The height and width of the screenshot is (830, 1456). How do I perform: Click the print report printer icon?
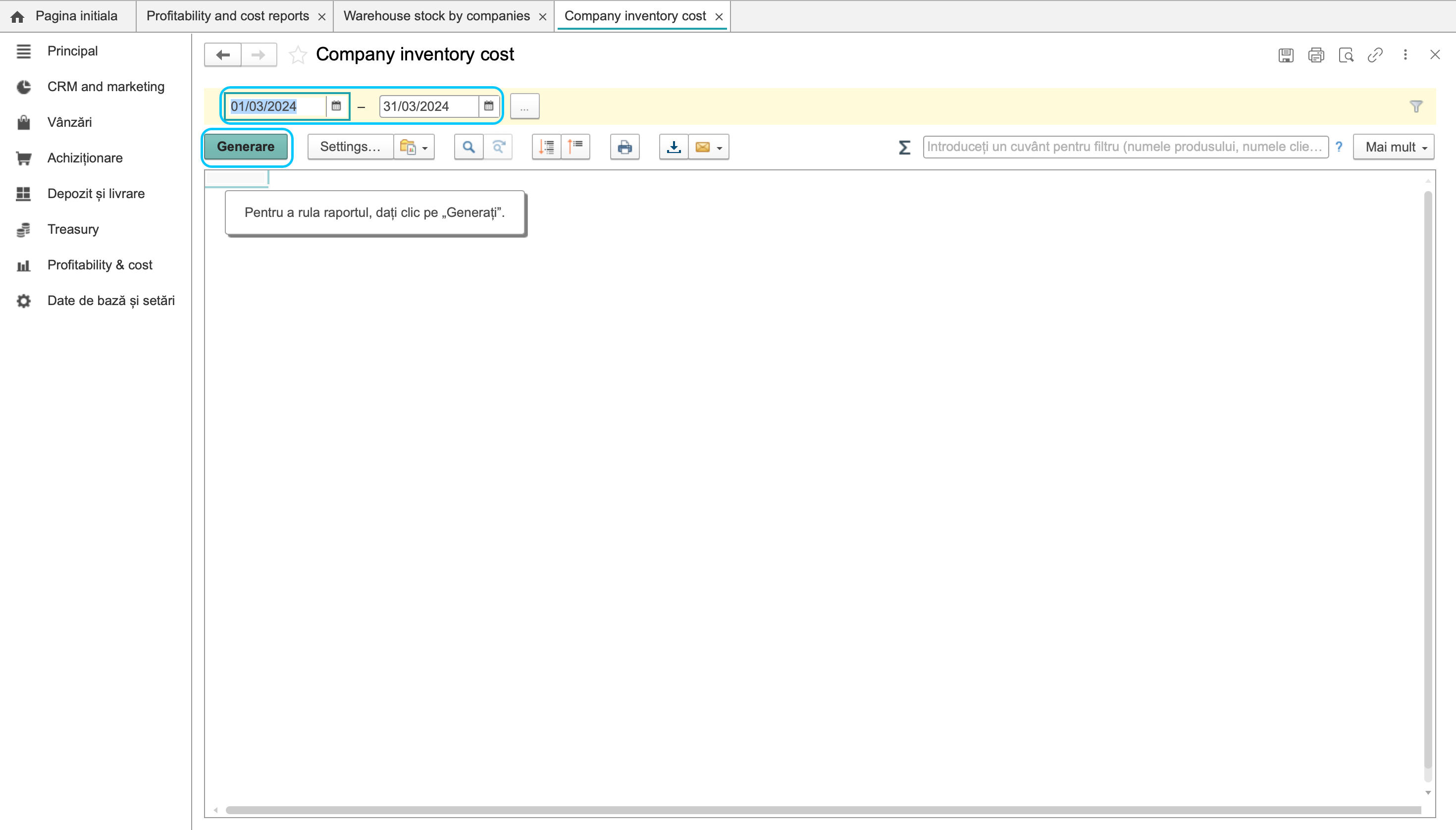[624, 147]
